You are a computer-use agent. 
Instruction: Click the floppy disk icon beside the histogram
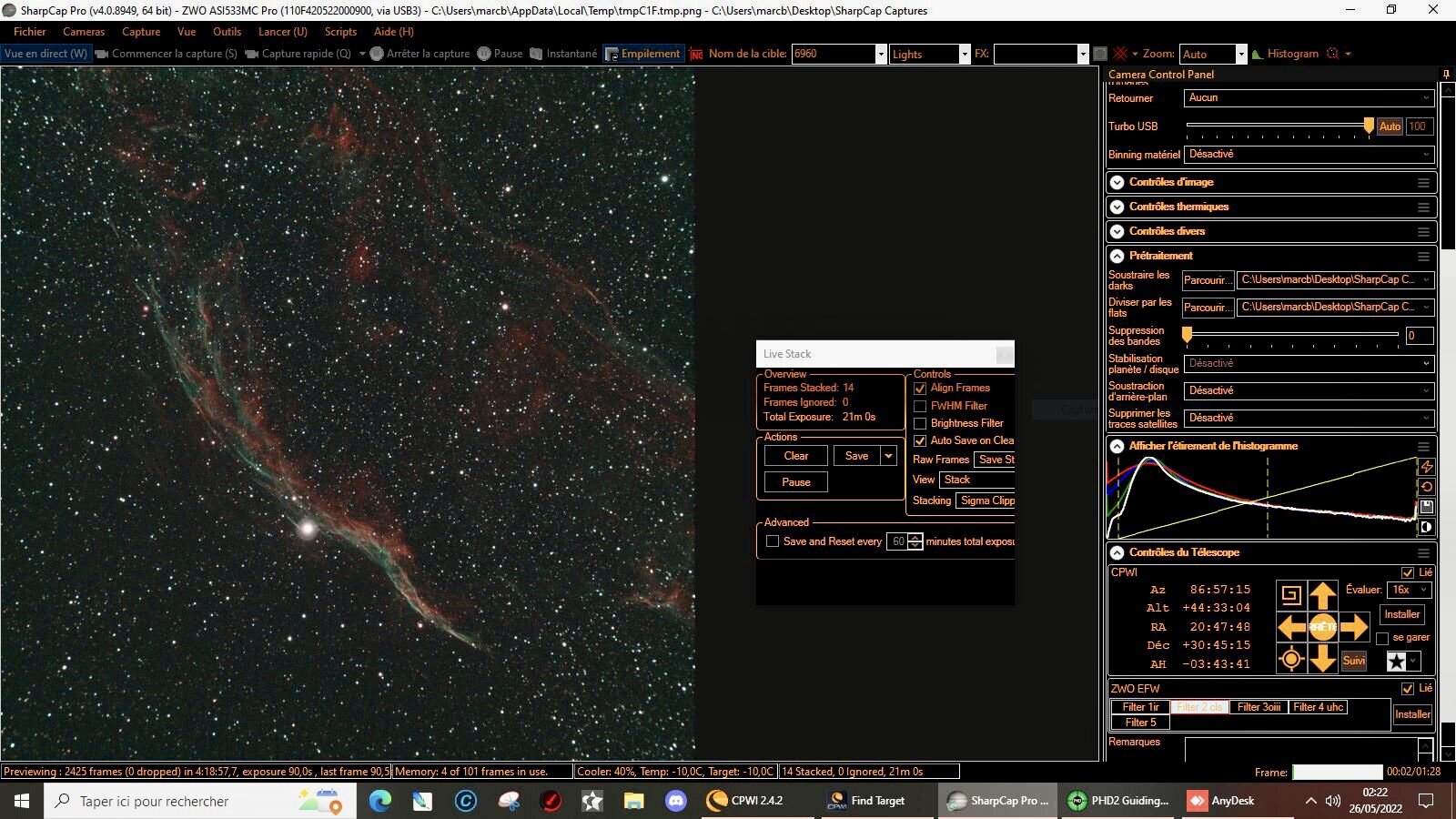coord(1426,507)
